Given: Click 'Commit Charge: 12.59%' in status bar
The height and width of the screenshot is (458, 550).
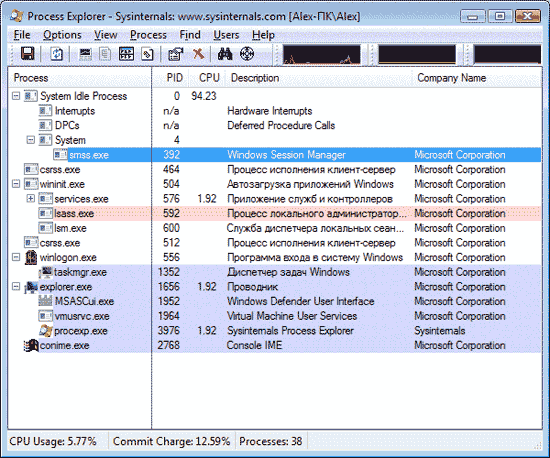Looking at the screenshot, I should tap(172, 441).
